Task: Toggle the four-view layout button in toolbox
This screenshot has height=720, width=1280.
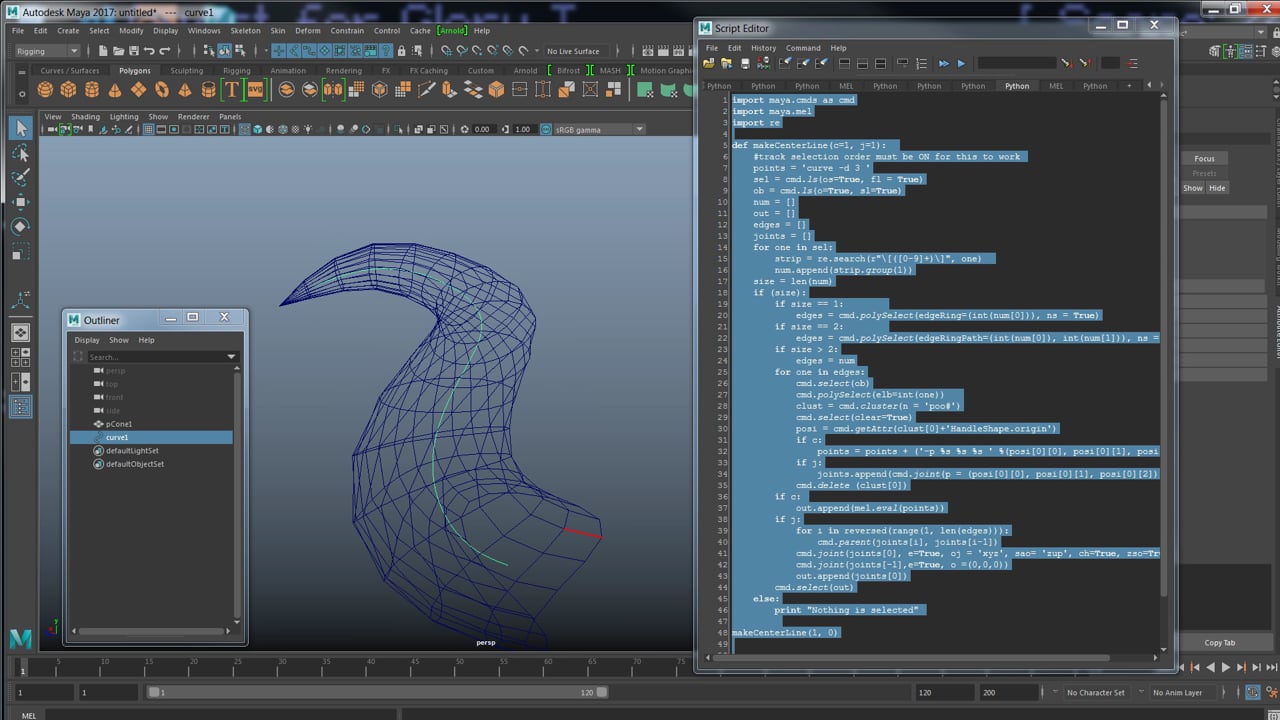Action: (20, 358)
